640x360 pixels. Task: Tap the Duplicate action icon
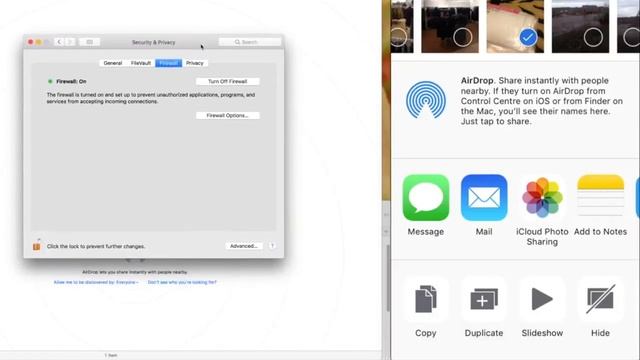pyautogui.click(x=484, y=299)
